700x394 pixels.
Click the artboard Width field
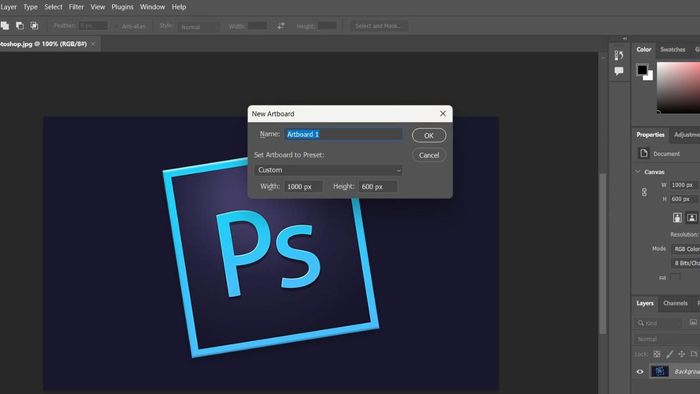[x=303, y=187]
